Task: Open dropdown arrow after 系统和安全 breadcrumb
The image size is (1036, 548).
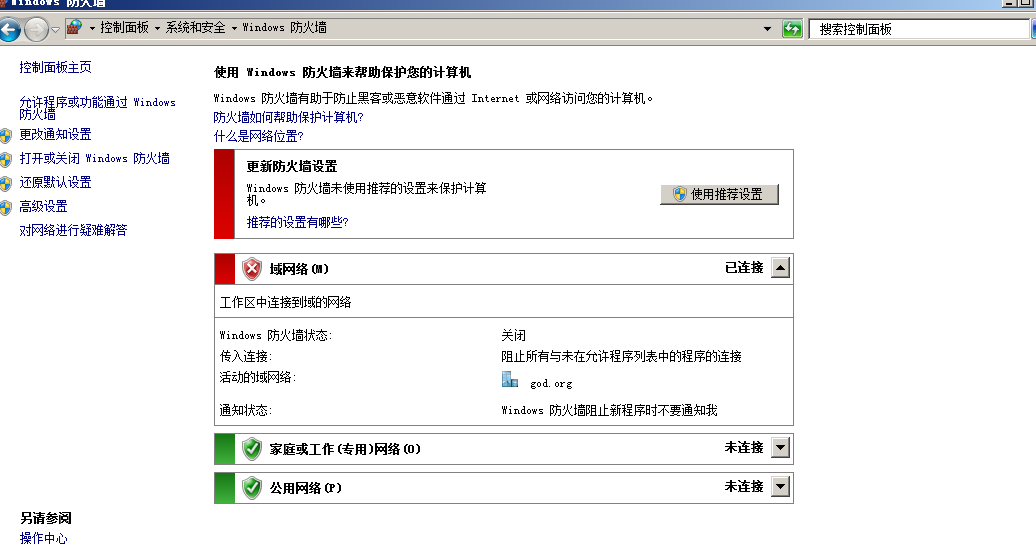Action: pos(234,28)
